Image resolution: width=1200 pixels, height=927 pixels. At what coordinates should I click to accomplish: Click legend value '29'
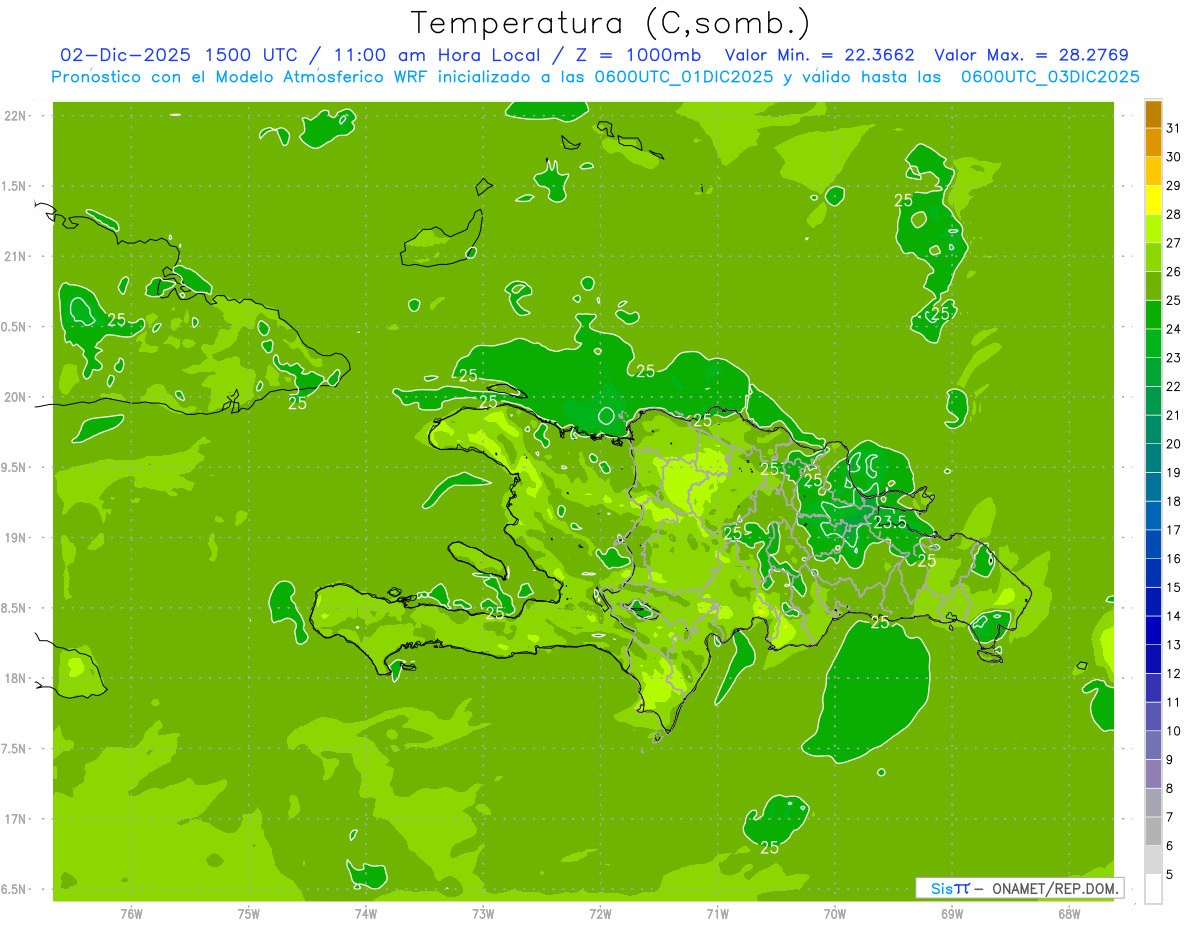click(1174, 186)
